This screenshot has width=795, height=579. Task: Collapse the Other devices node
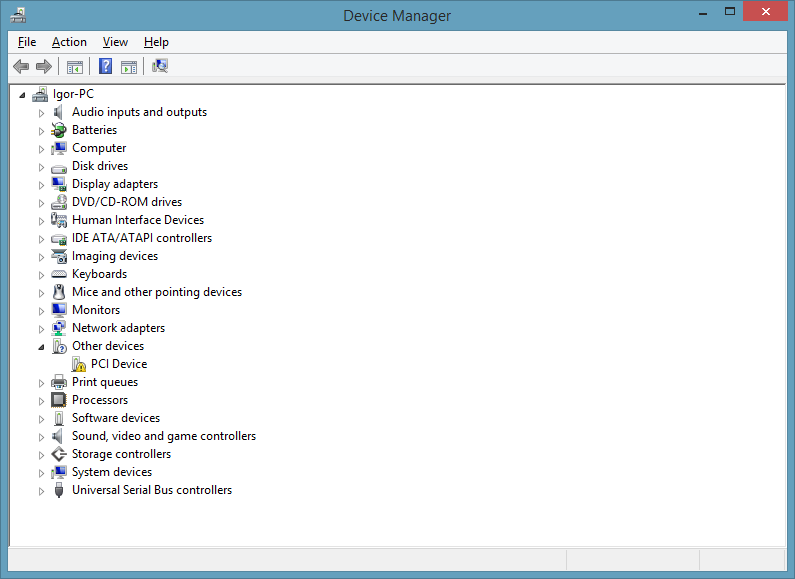[42, 347]
